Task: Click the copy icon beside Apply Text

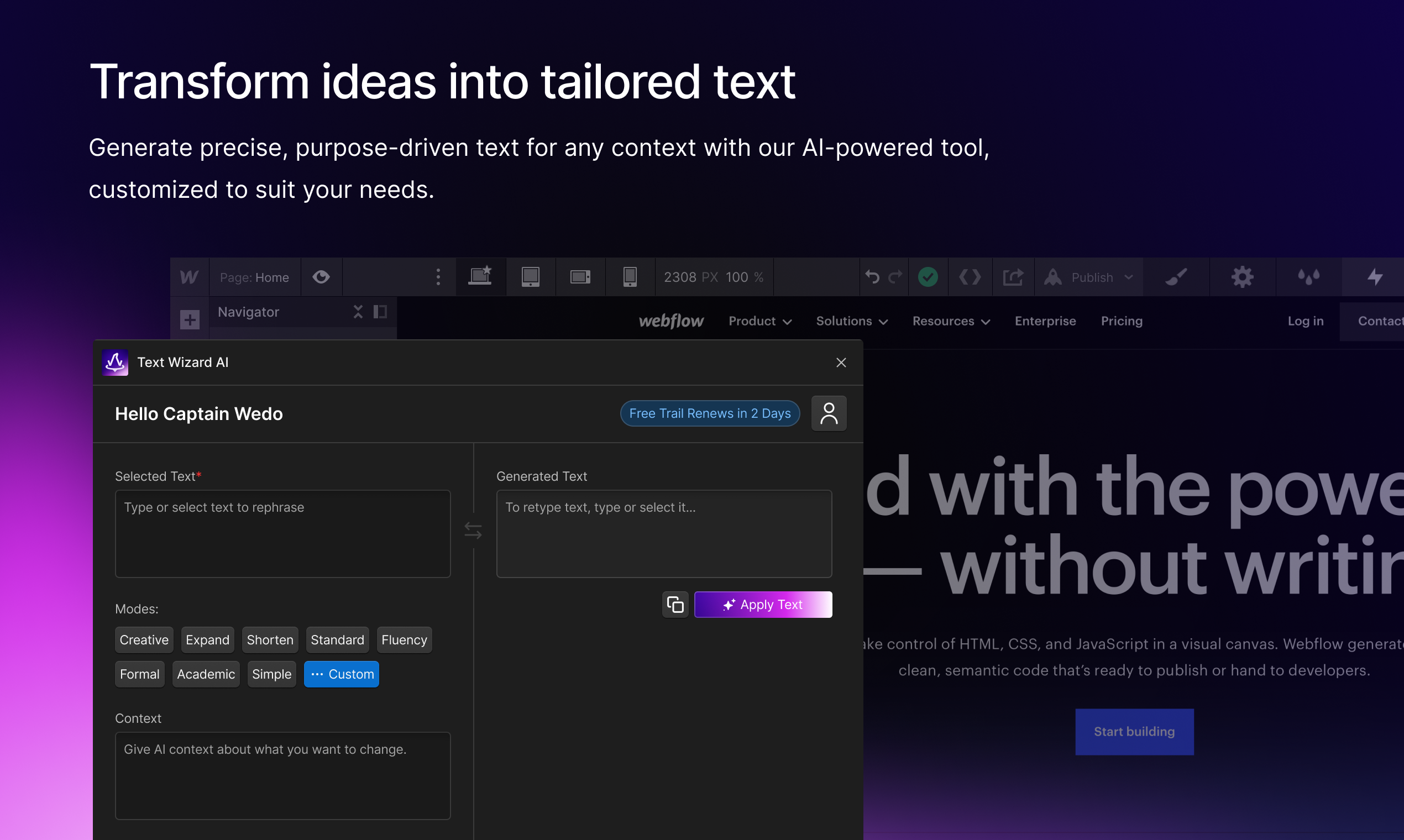Action: tap(675, 604)
